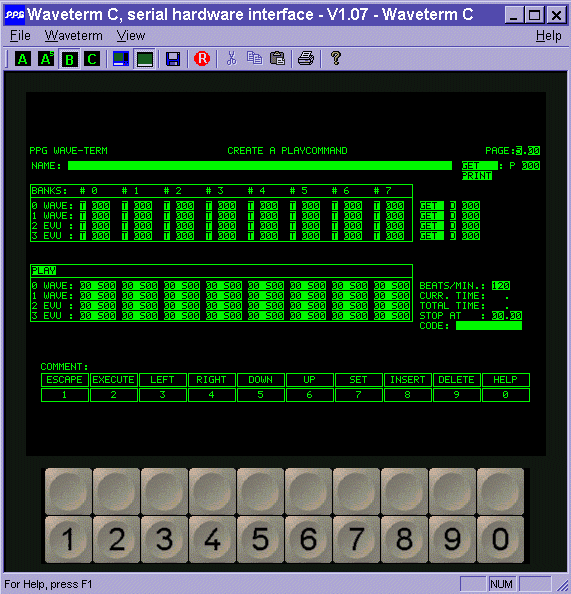Click the green NAME input bar

260,166
